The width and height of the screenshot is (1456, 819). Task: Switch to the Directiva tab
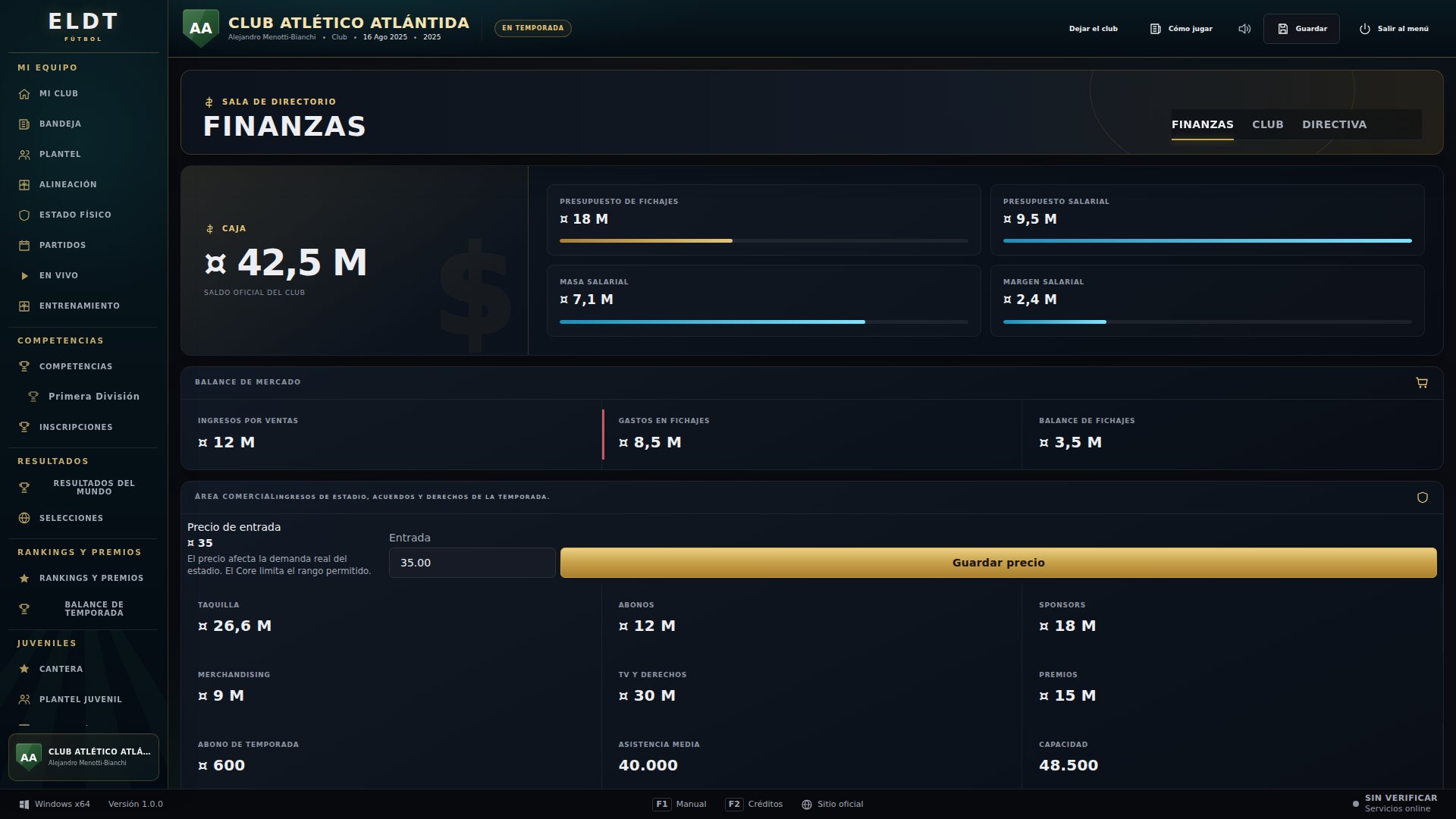pyautogui.click(x=1334, y=124)
